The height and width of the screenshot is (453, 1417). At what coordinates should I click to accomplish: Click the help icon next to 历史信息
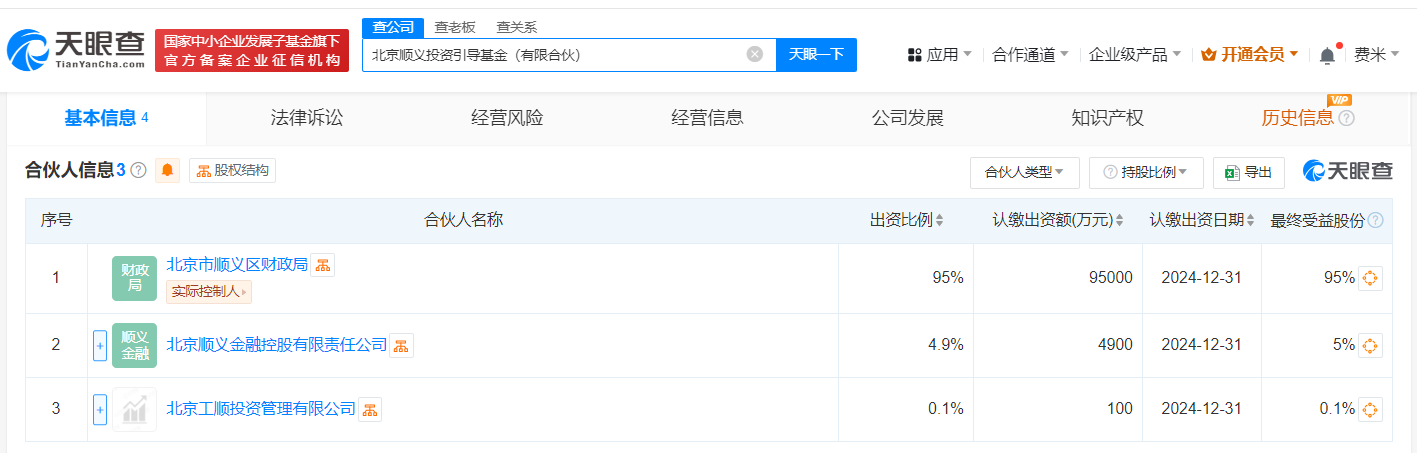tap(1346, 119)
